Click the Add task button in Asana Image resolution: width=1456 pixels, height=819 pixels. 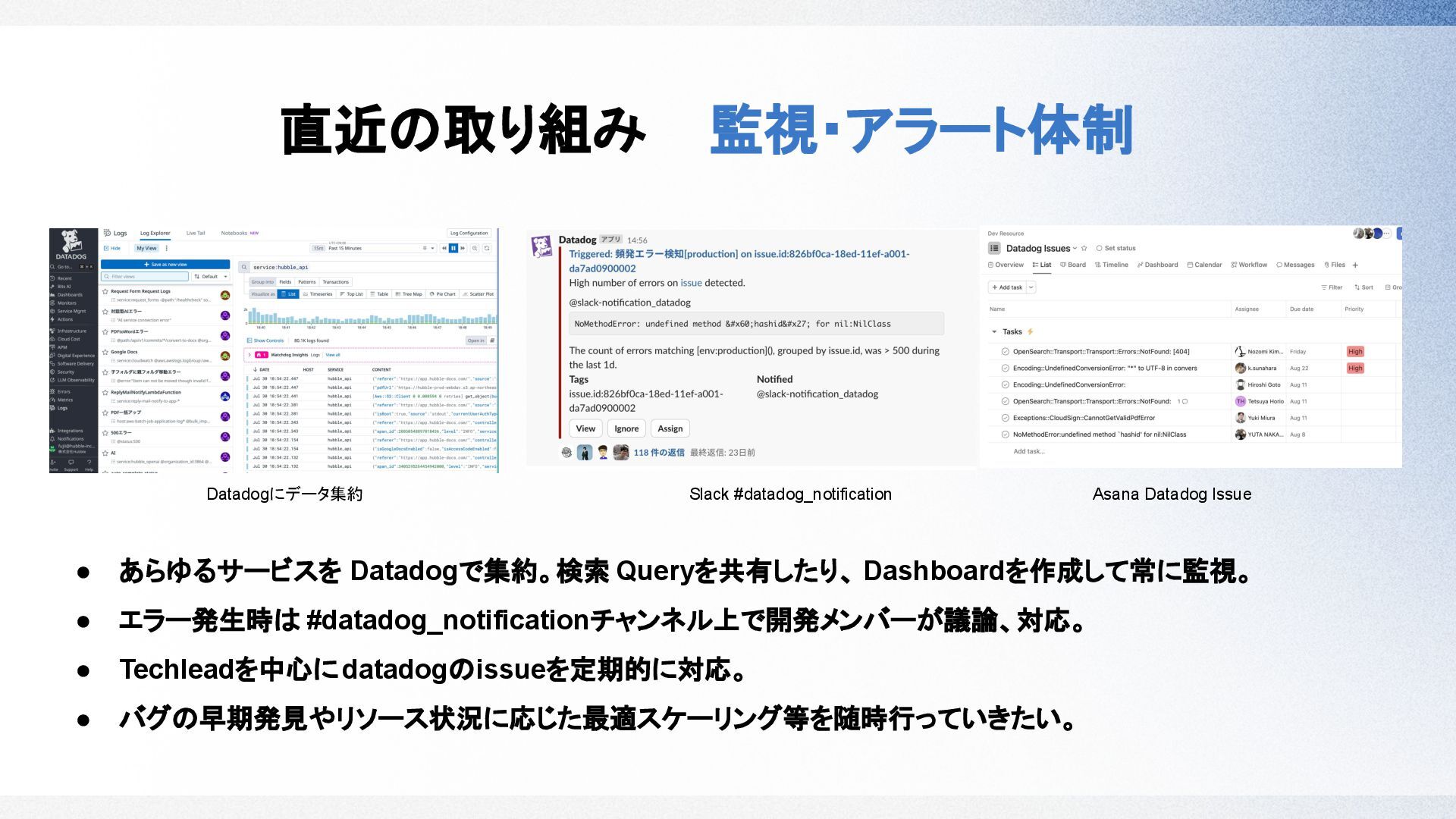(x=1007, y=287)
